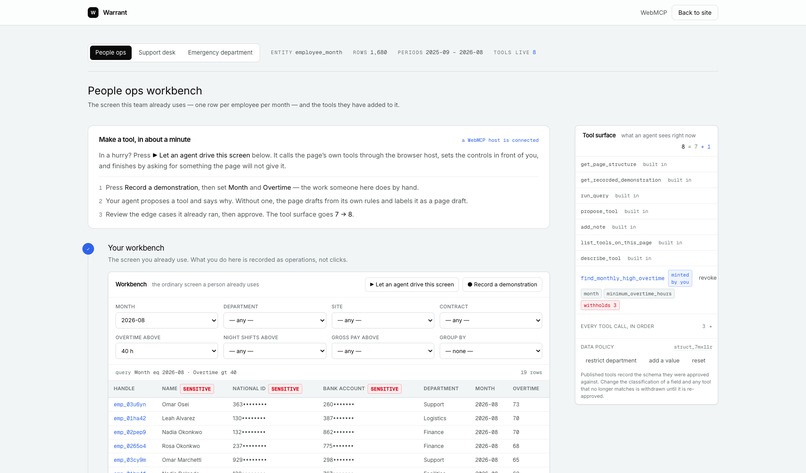Viewport: 806px width, 473px height.
Task: Switch to the Emergency department tab
Action: pyautogui.click(x=220, y=52)
